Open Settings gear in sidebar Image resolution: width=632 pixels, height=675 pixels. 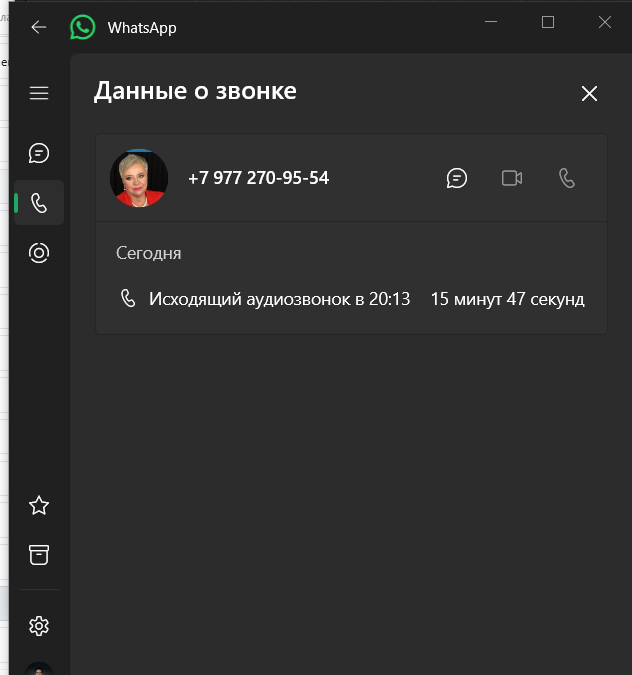tap(39, 626)
